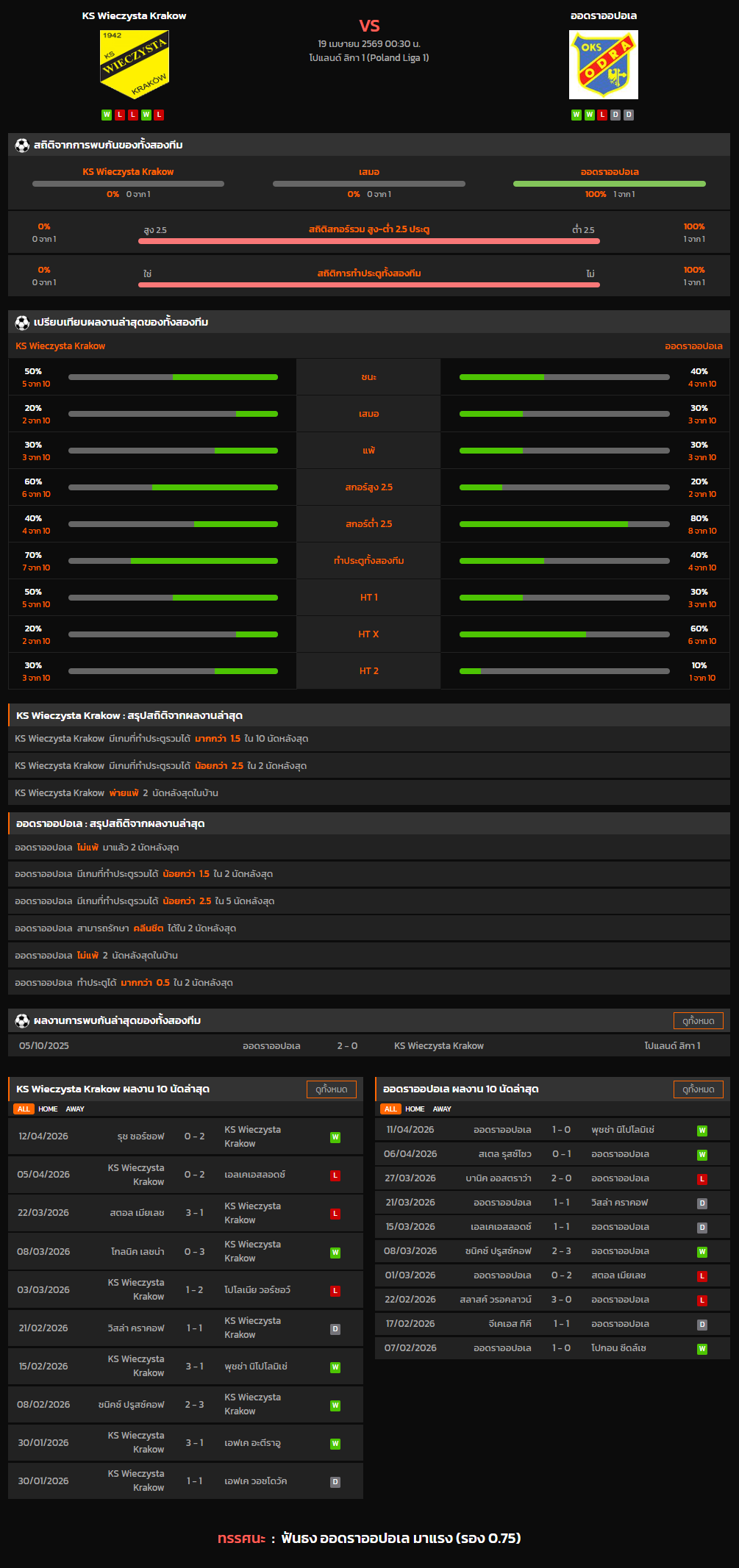Switch to HOME filter in Wieczysta matches
The width and height of the screenshot is (739, 1568).
48,1109
